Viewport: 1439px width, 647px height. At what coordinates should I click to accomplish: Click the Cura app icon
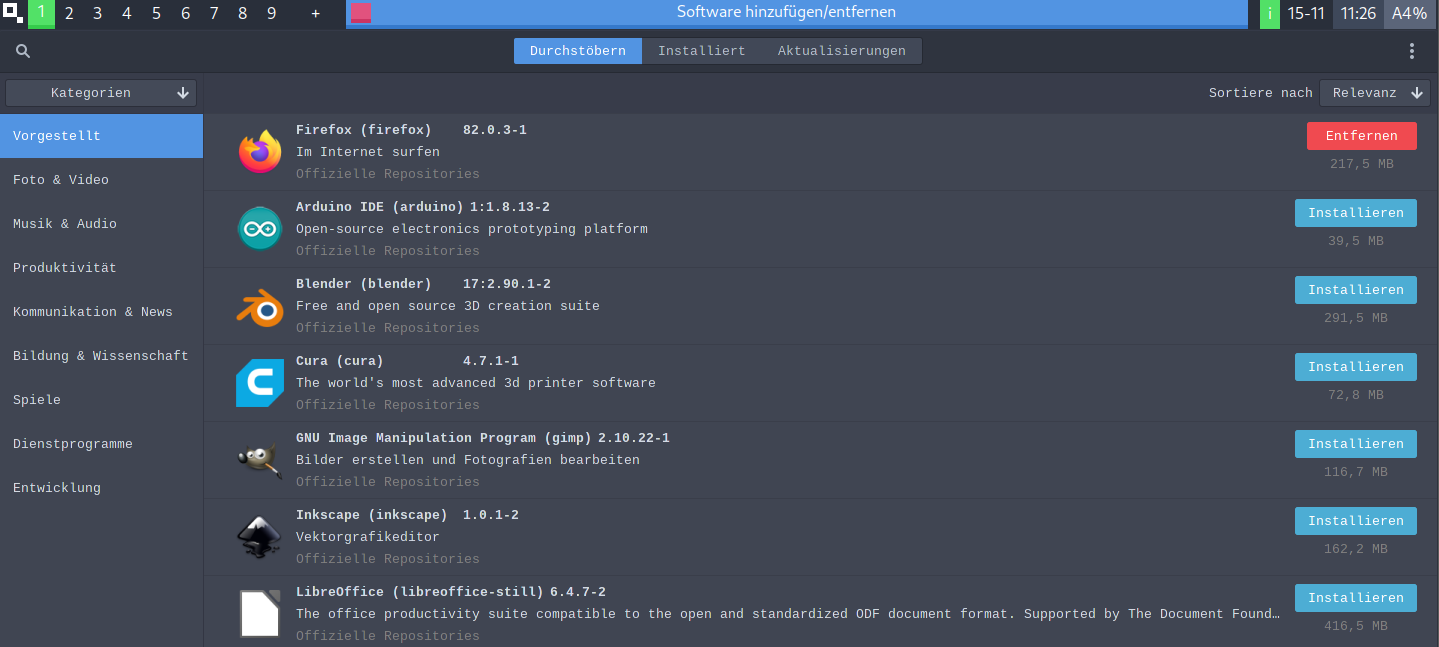coord(260,383)
